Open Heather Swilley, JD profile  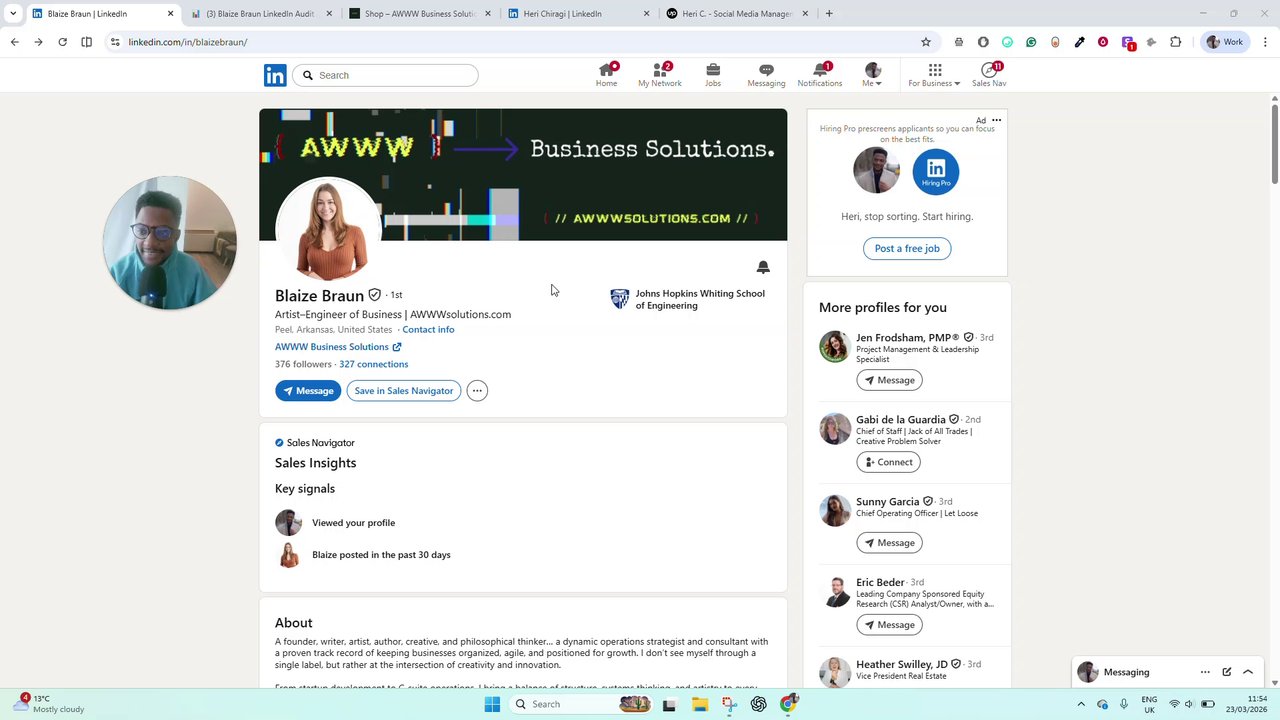point(901,664)
